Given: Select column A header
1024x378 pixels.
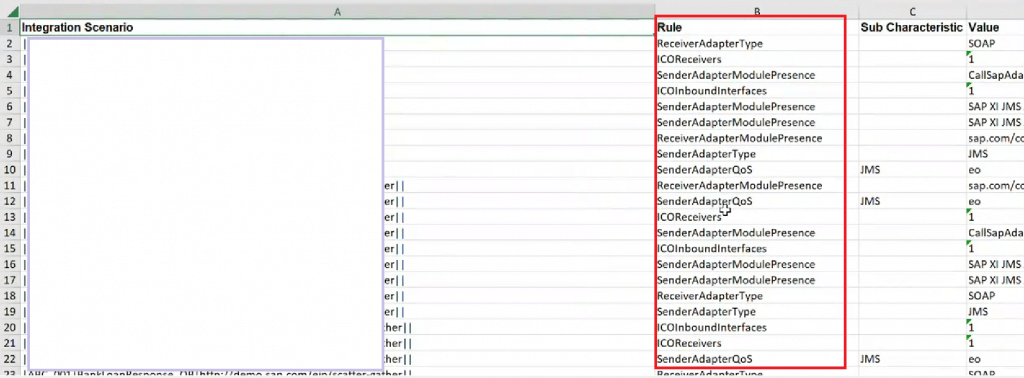Looking at the screenshot, I should (337, 11).
